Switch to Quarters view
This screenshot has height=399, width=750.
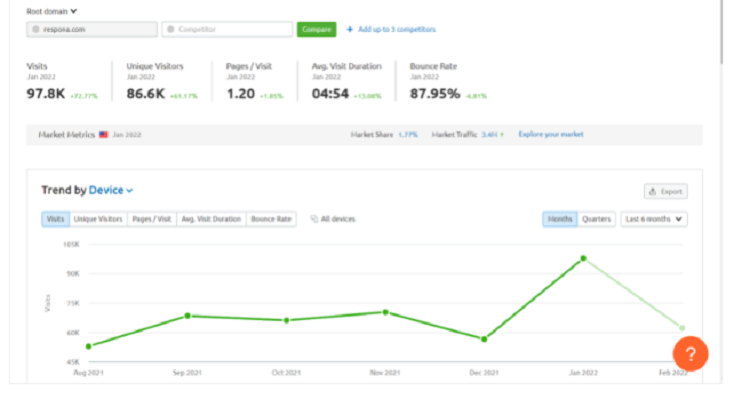point(596,219)
